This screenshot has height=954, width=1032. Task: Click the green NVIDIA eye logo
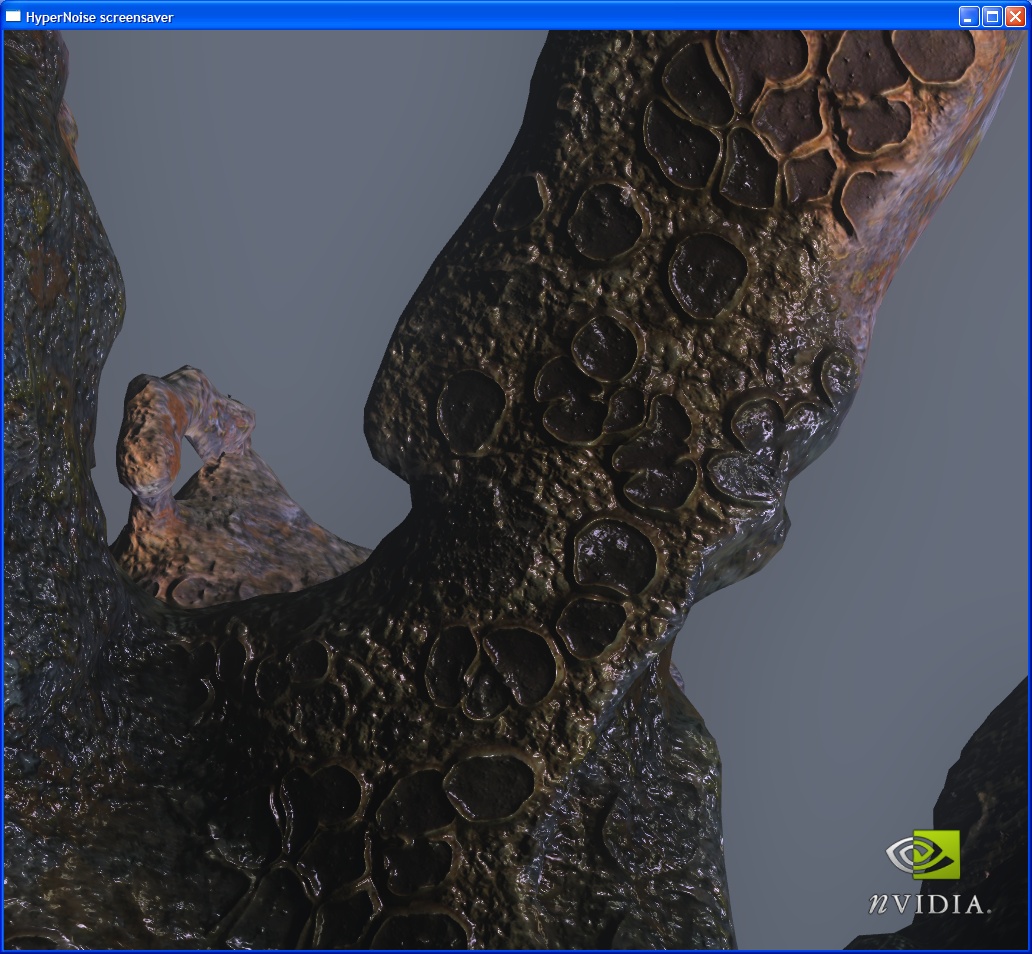(923, 855)
